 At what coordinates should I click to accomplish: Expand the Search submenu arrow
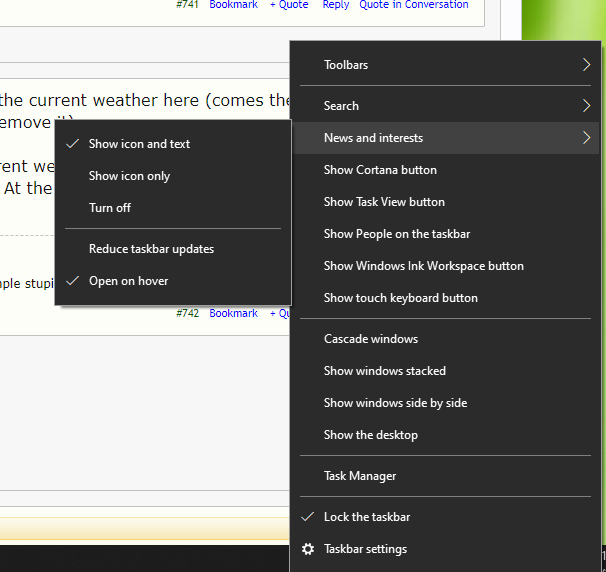click(x=586, y=106)
